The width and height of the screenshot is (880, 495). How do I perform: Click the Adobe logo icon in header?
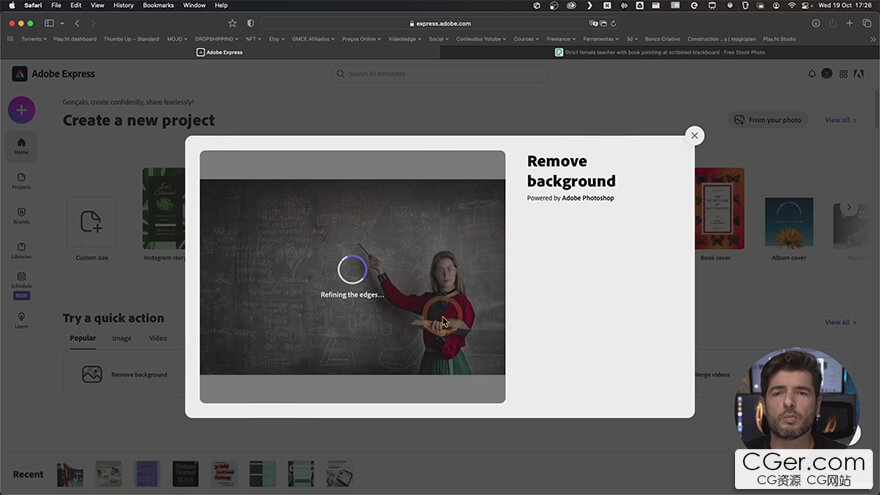click(x=859, y=74)
